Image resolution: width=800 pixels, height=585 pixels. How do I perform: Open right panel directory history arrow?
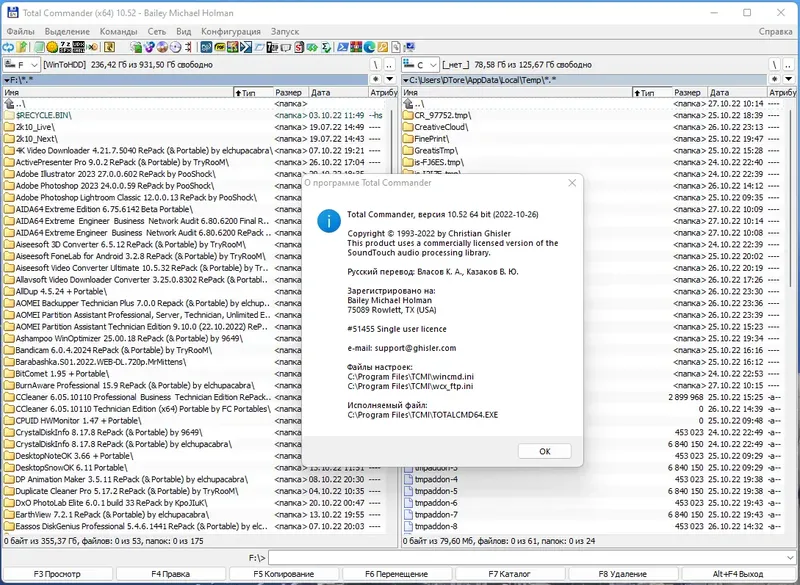click(x=789, y=79)
